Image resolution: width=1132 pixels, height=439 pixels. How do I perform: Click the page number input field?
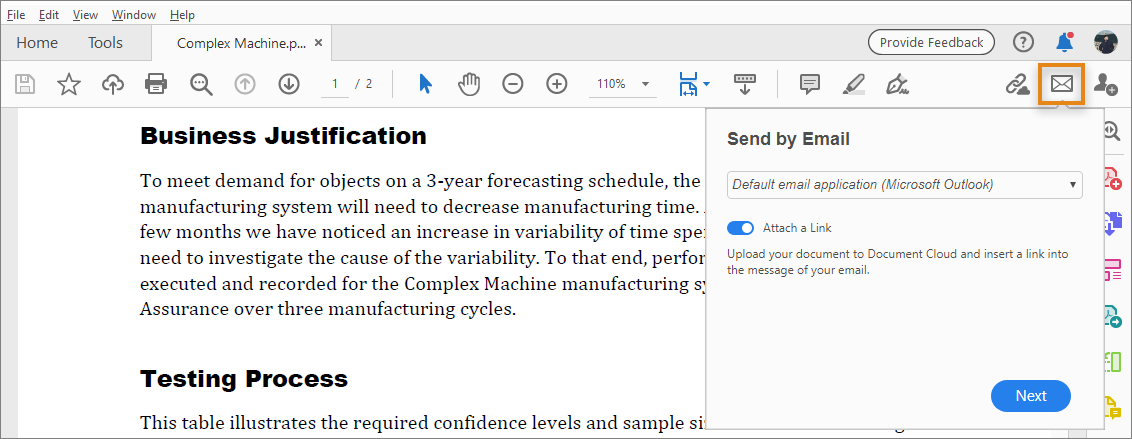335,84
